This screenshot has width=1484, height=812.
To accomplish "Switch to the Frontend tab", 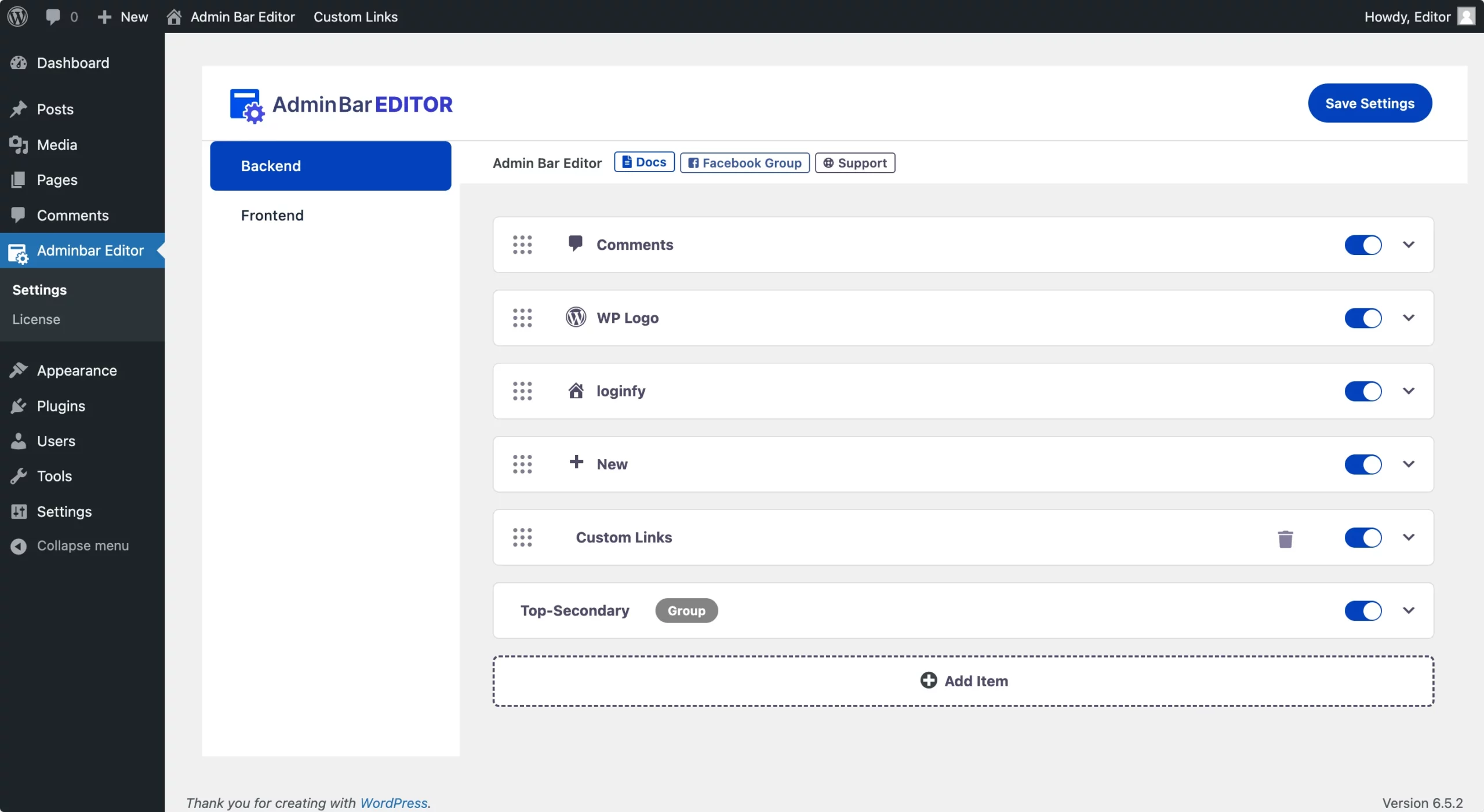I will pyautogui.click(x=272, y=215).
